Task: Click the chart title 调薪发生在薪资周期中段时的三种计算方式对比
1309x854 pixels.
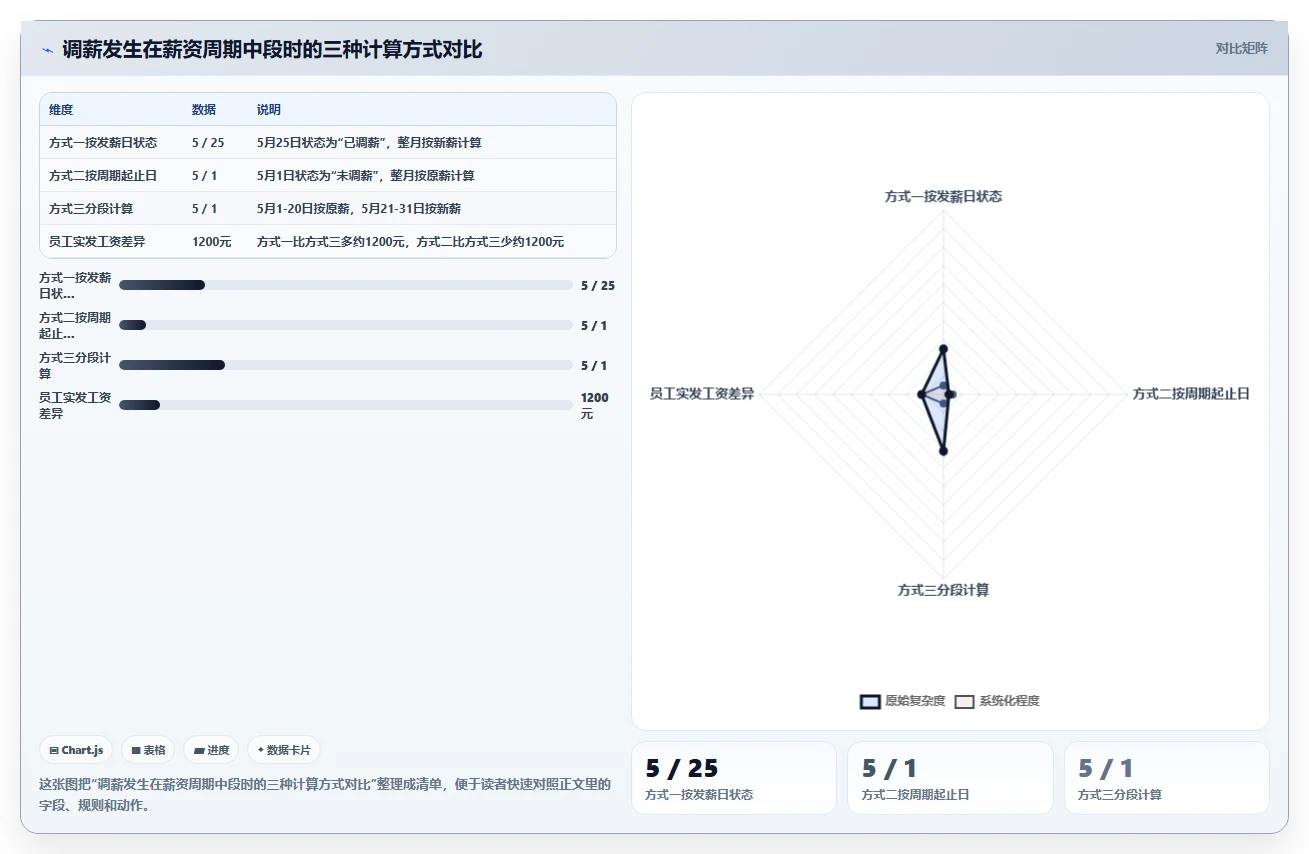Action: pos(272,49)
